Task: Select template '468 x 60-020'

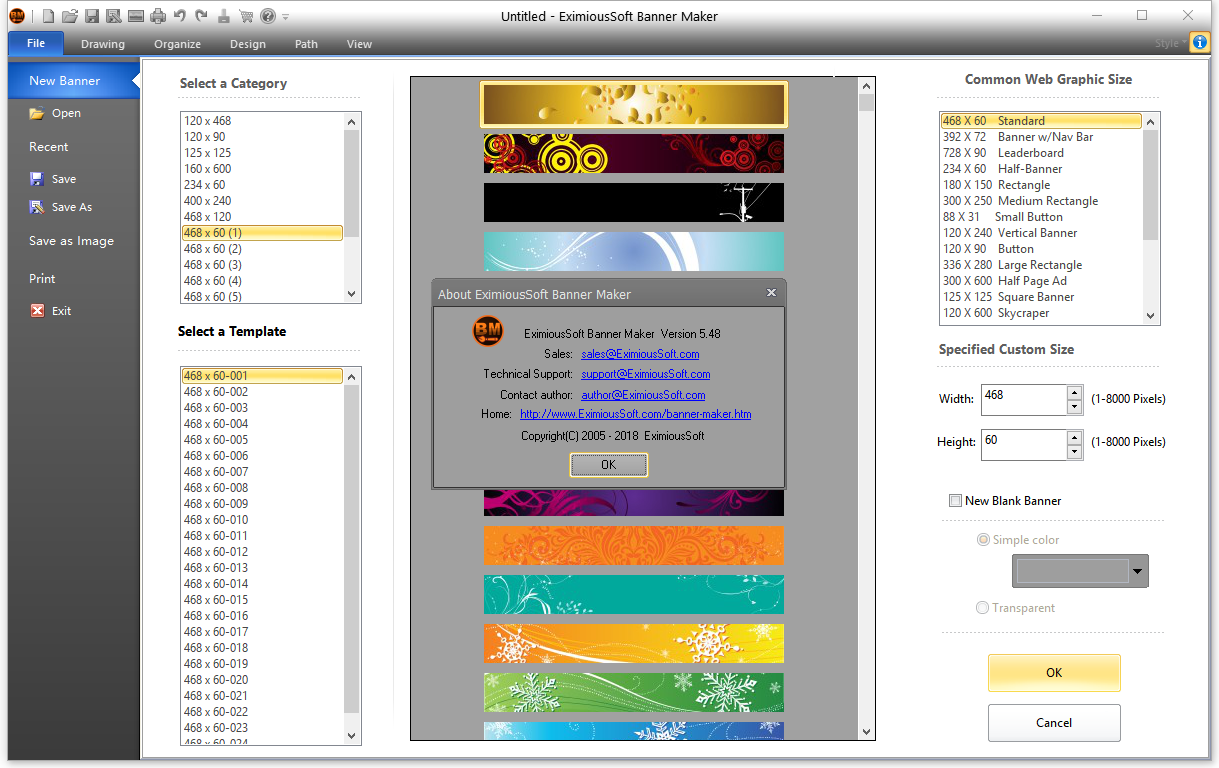Action: click(x=262, y=680)
